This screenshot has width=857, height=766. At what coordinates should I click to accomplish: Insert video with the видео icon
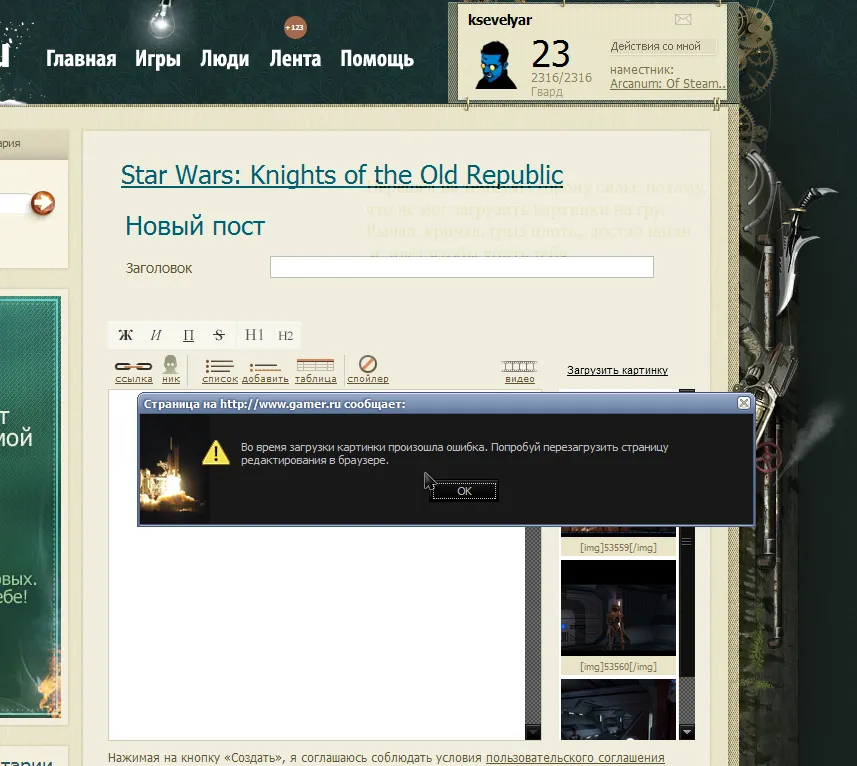coord(519,372)
